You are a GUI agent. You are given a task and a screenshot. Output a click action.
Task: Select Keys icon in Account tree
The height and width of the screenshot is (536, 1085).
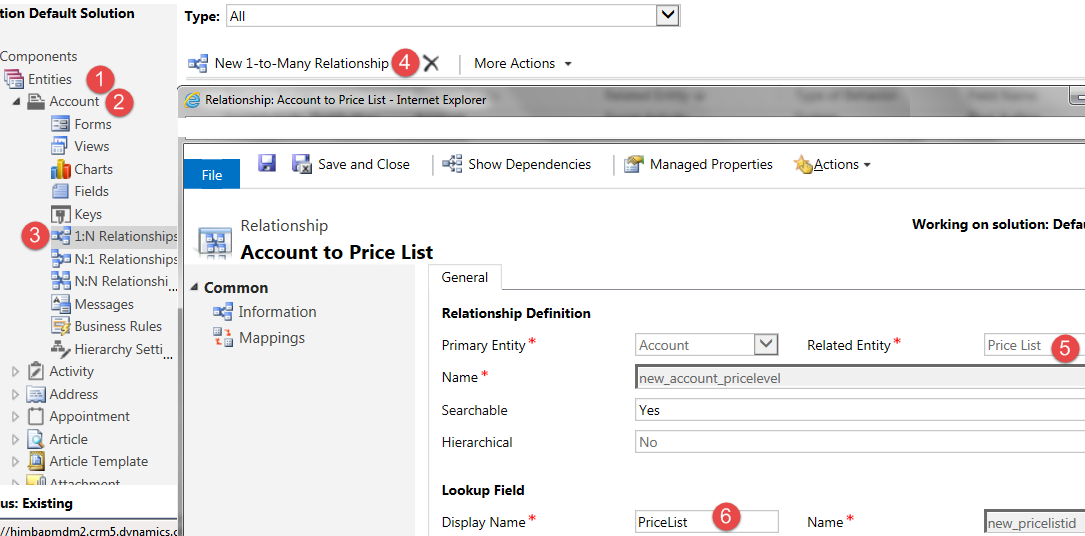60,214
